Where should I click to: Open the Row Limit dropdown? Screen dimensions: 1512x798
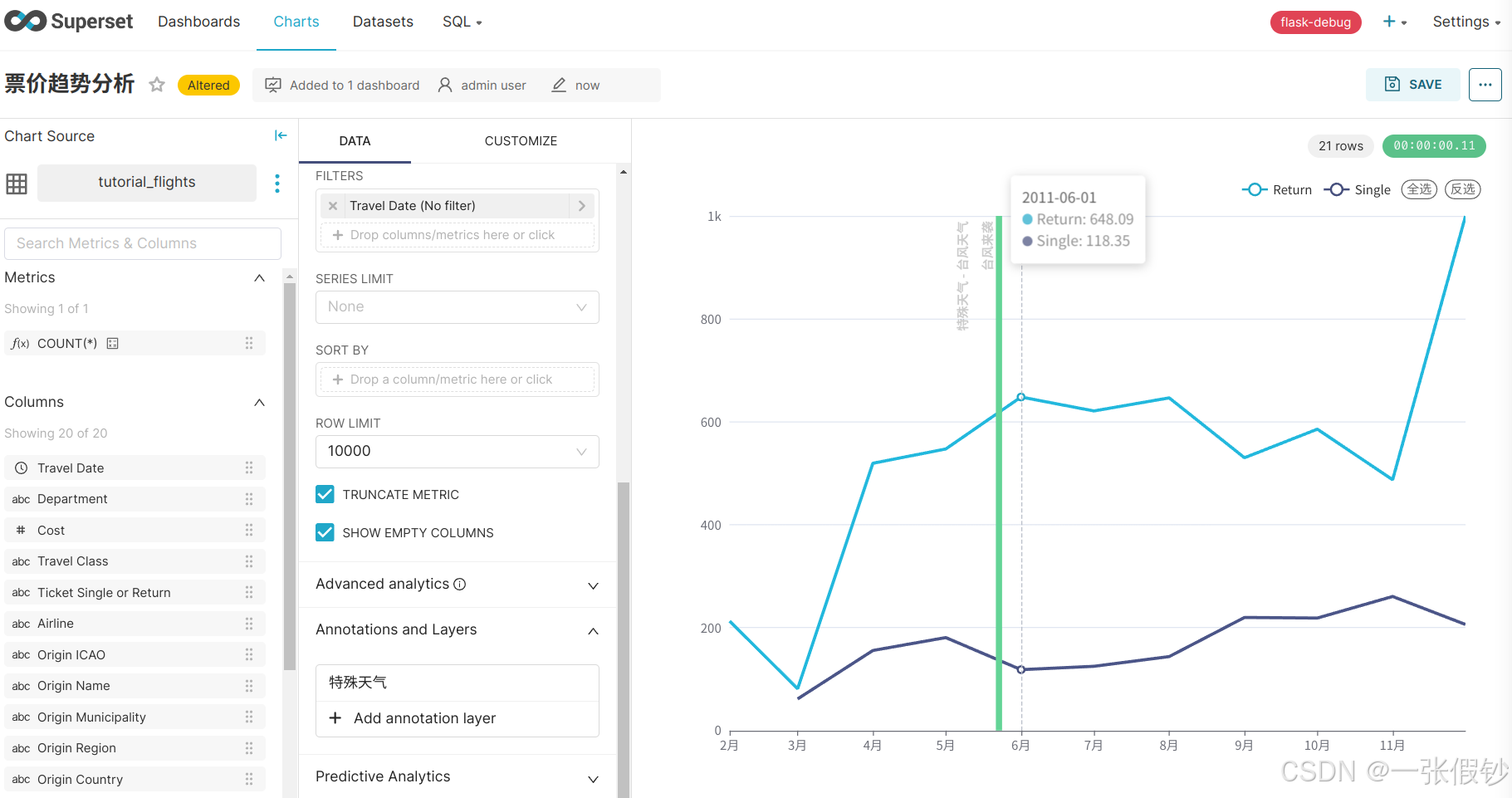pos(457,452)
